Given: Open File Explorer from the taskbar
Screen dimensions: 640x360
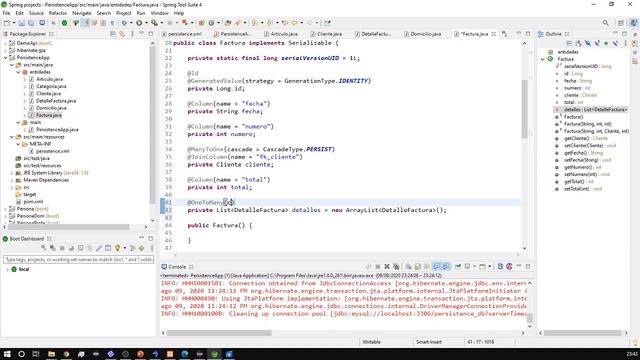Looking at the screenshot, I should click(51, 354).
